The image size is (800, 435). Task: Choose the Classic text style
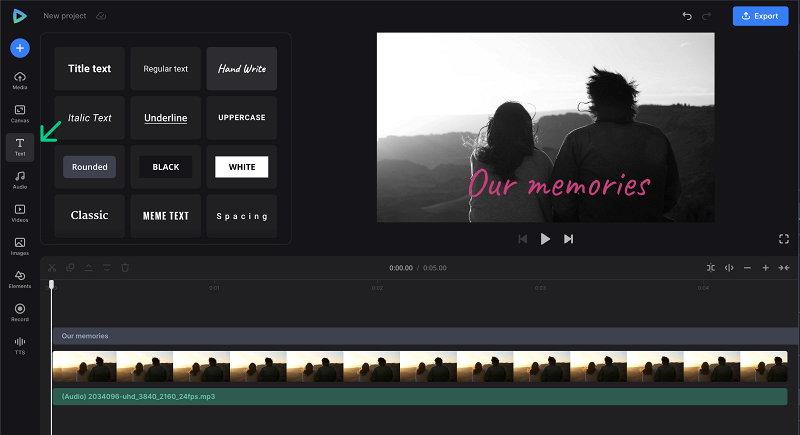click(x=89, y=216)
